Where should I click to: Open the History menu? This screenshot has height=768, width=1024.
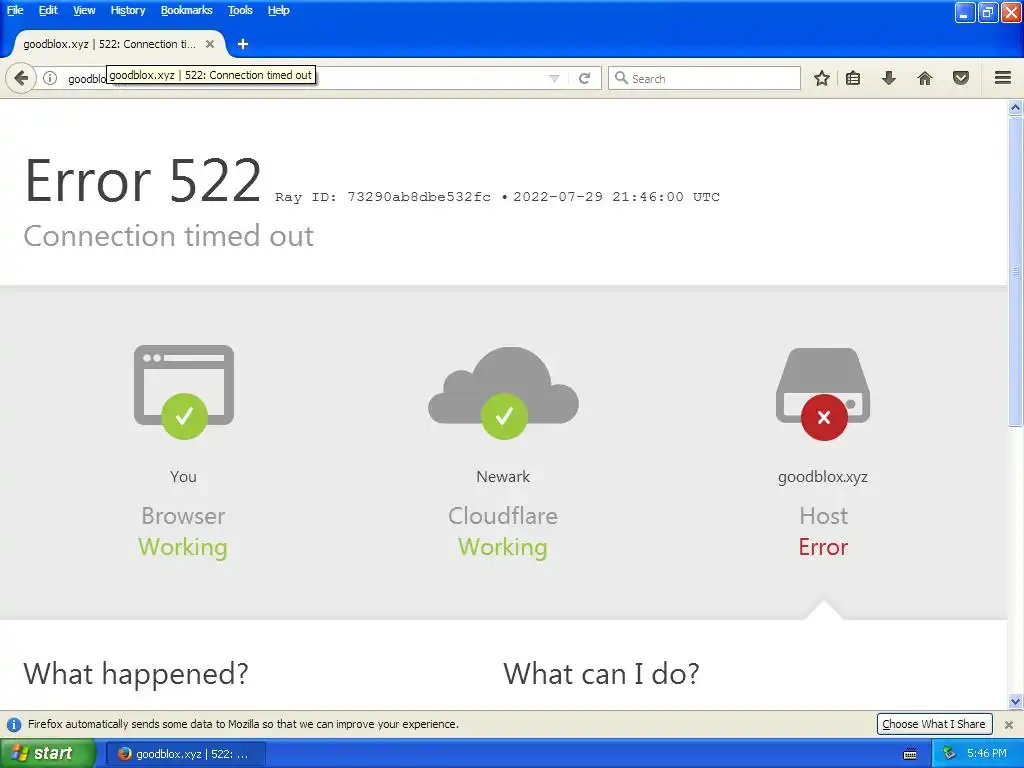(x=127, y=10)
